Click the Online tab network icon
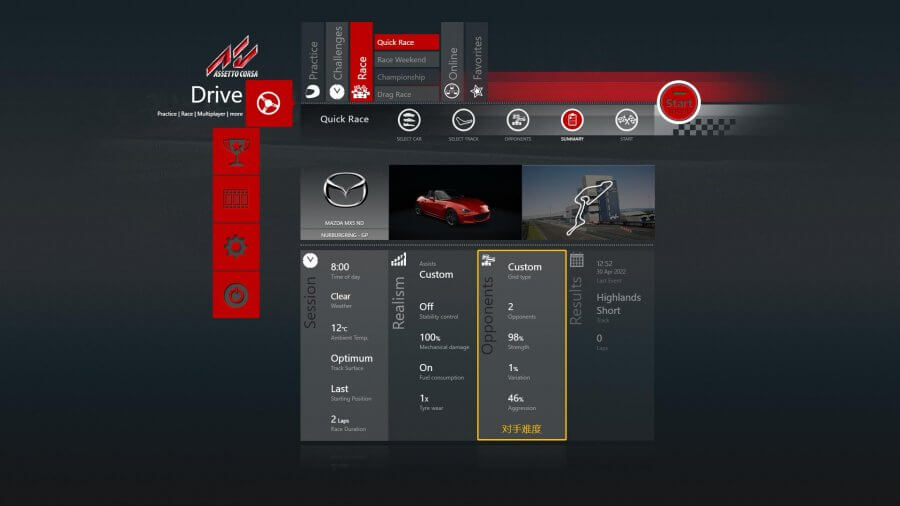This screenshot has height=506, width=900. (452, 91)
